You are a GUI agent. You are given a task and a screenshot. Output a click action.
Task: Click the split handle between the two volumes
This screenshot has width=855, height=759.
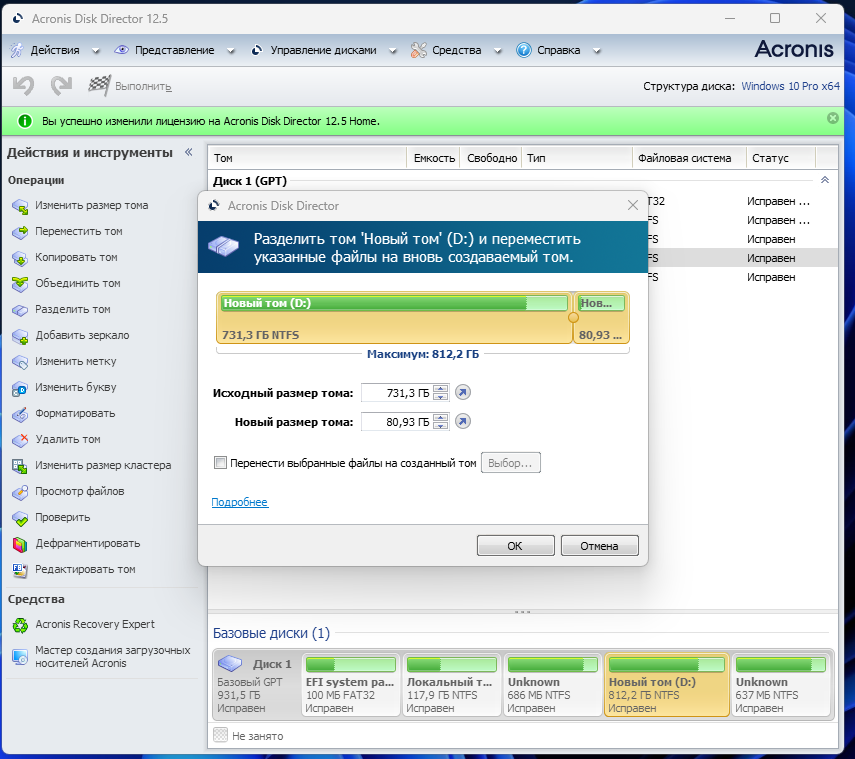(573, 317)
